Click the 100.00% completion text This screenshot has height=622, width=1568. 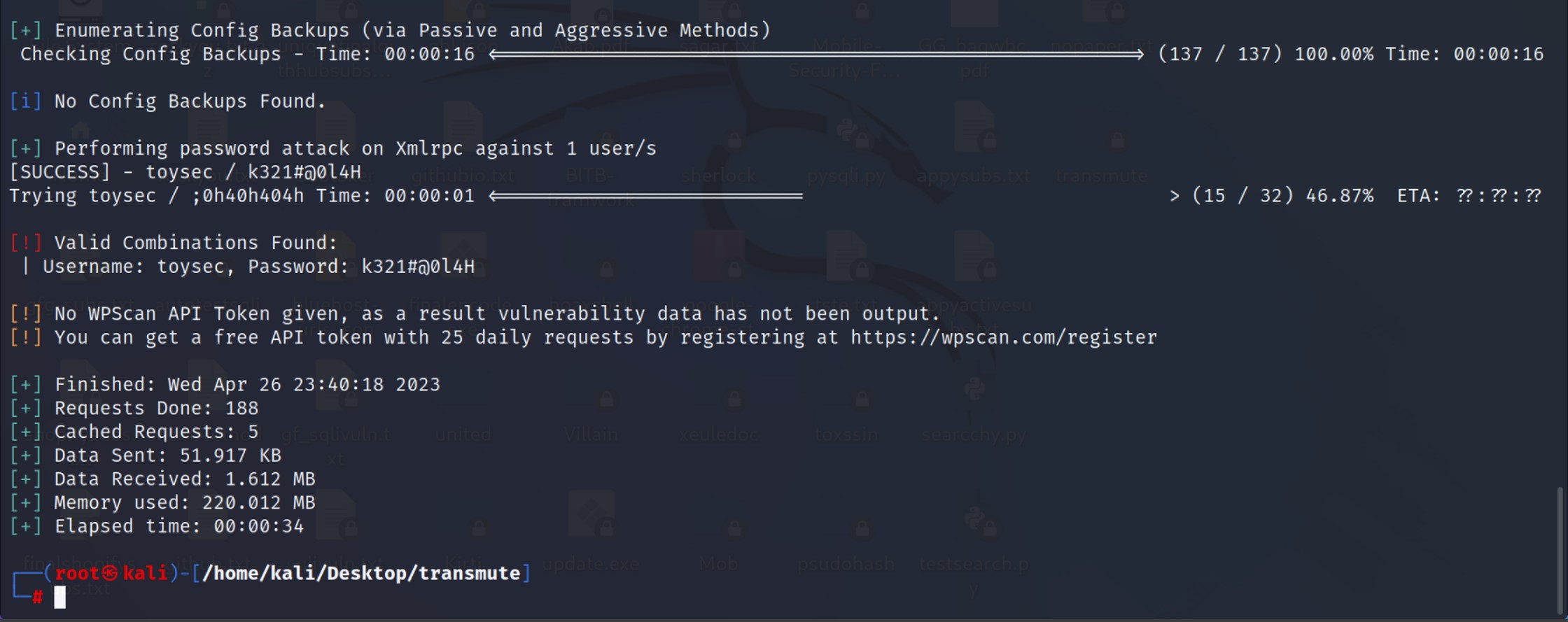click(x=1334, y=54)
